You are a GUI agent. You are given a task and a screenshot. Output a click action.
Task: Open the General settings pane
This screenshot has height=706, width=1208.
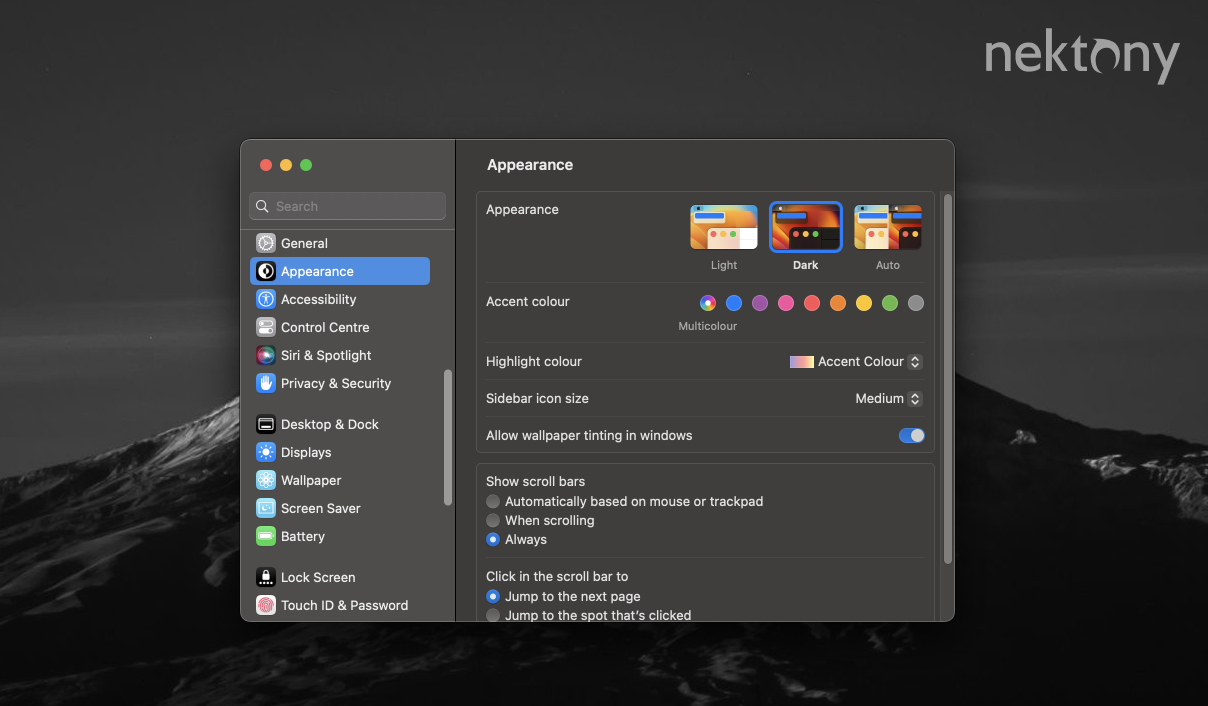302,243
